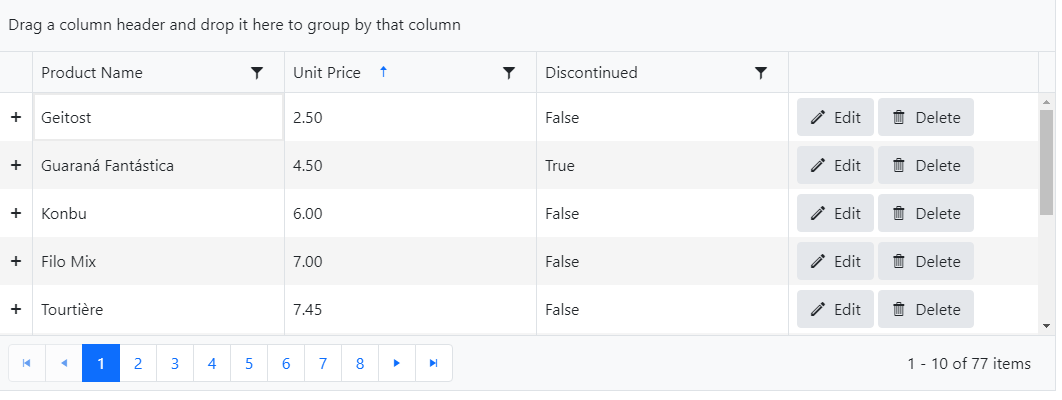1062x400 pixels.
Task: Switch to page 3 of the grid
Action: pos(175,363)
